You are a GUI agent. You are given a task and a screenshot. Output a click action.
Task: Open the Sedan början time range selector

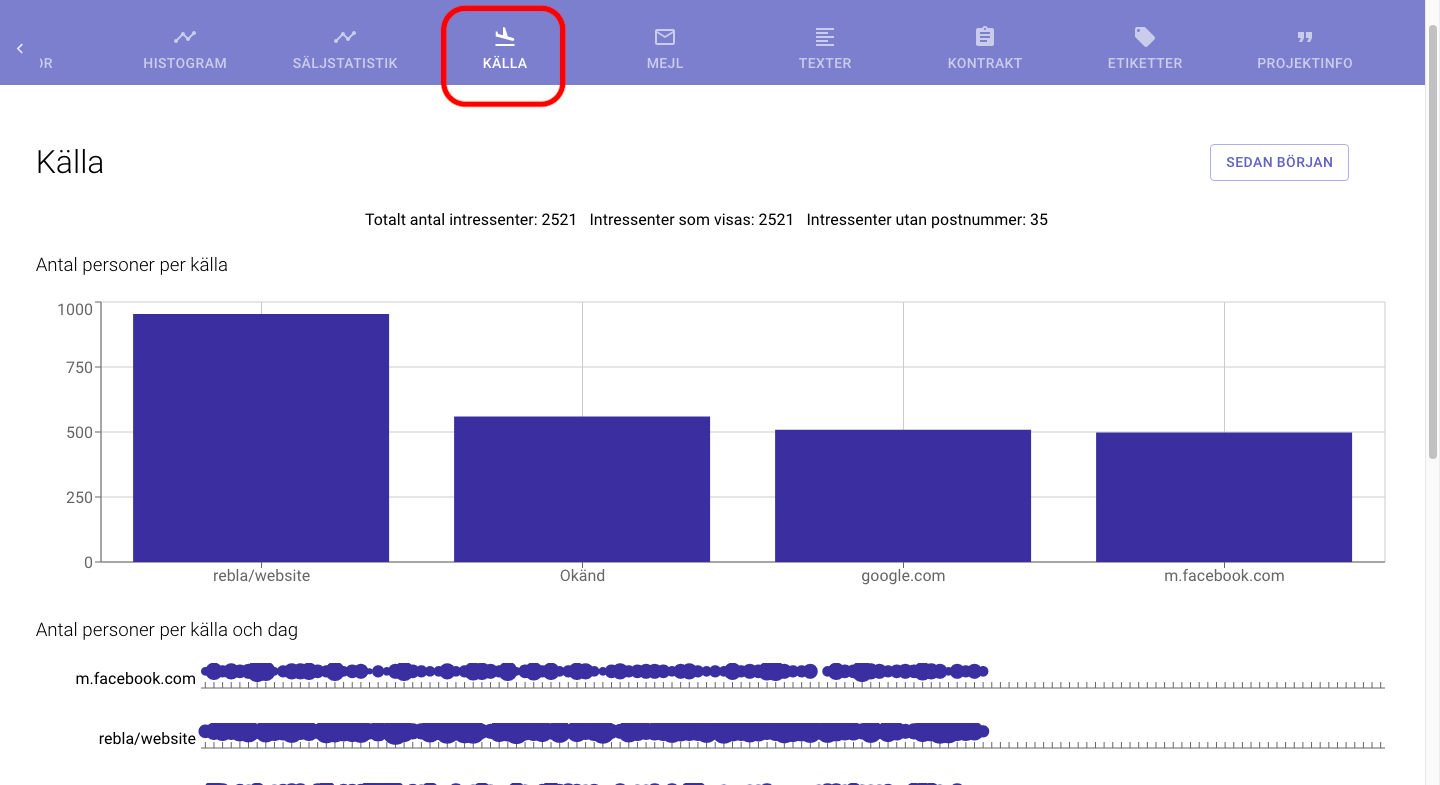1279,162
